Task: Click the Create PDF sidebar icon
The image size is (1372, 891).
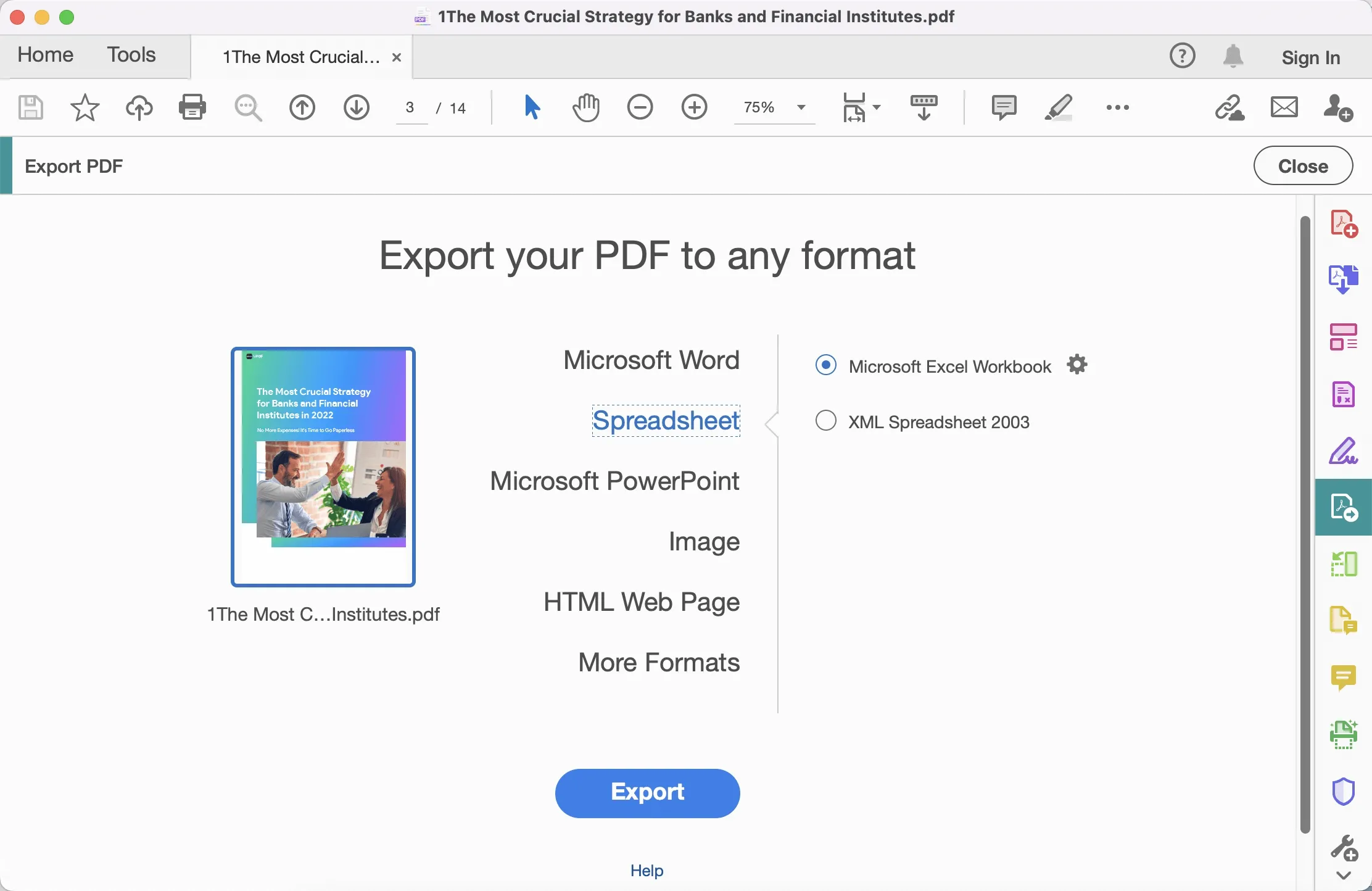Action: tap(1343, 223)
